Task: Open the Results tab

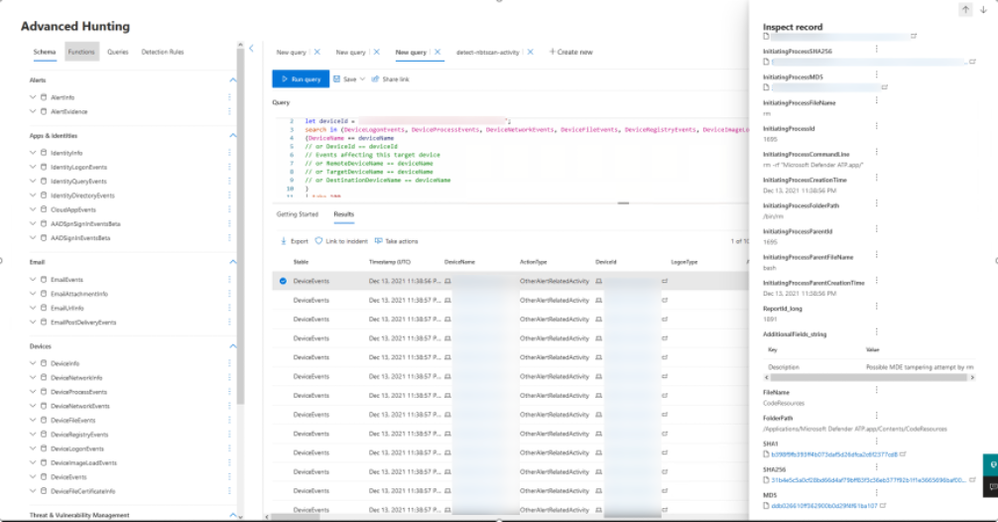Action: tap(344, 215)
